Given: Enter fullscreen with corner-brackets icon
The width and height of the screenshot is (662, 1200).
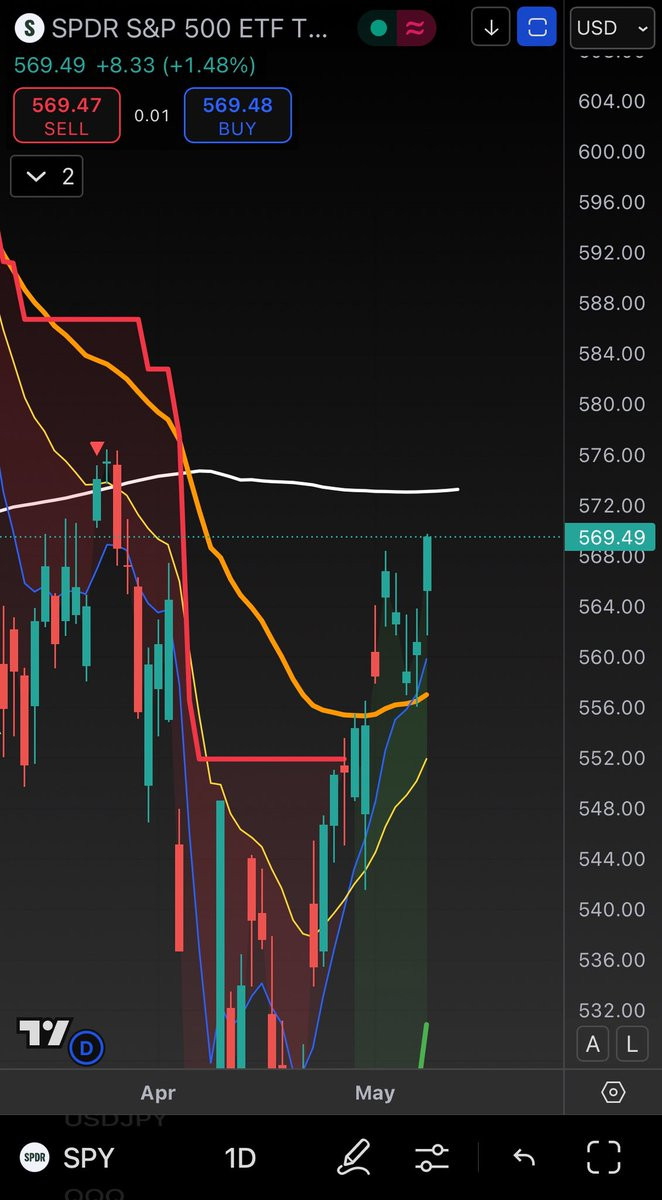Looking at the screenshot, I should (x=604, y=1157).
